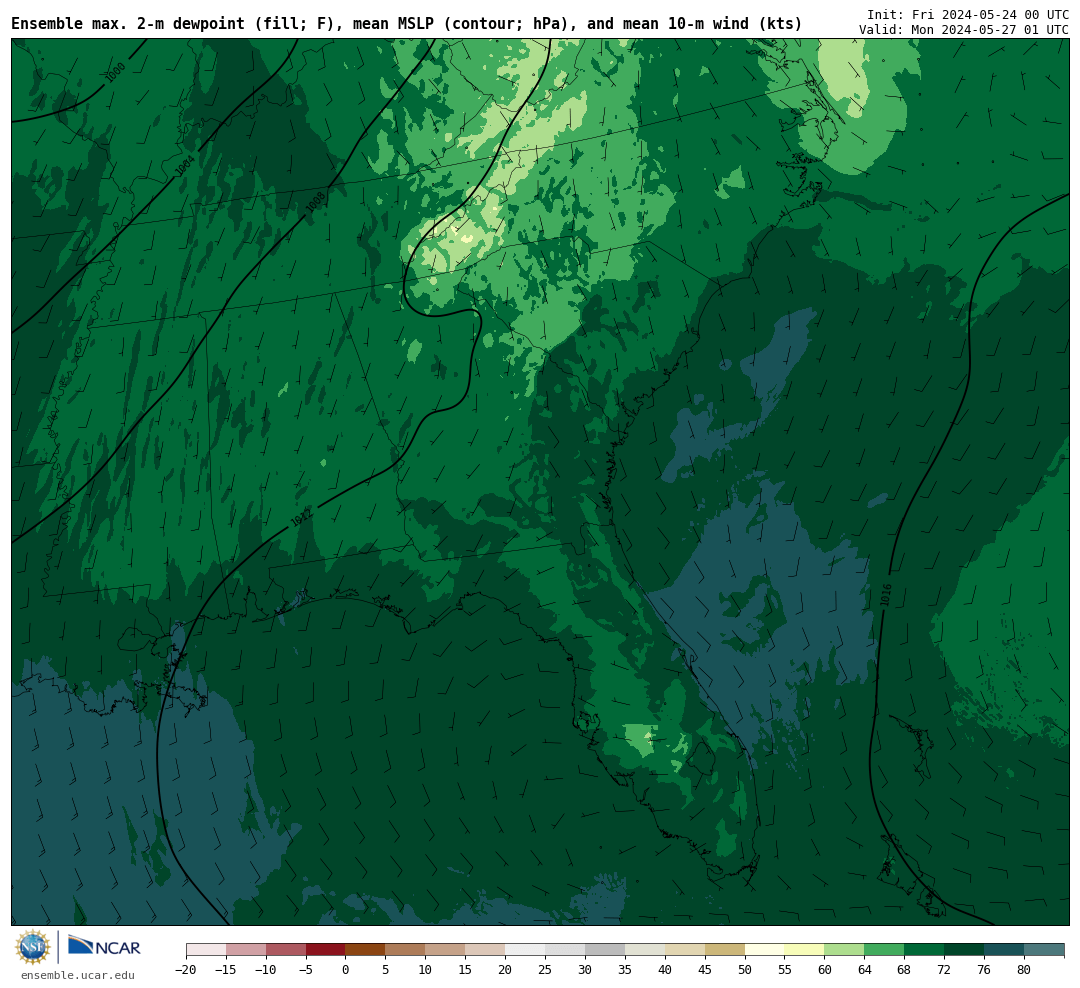Click the 64 colorbar tick label

[865, 970]
